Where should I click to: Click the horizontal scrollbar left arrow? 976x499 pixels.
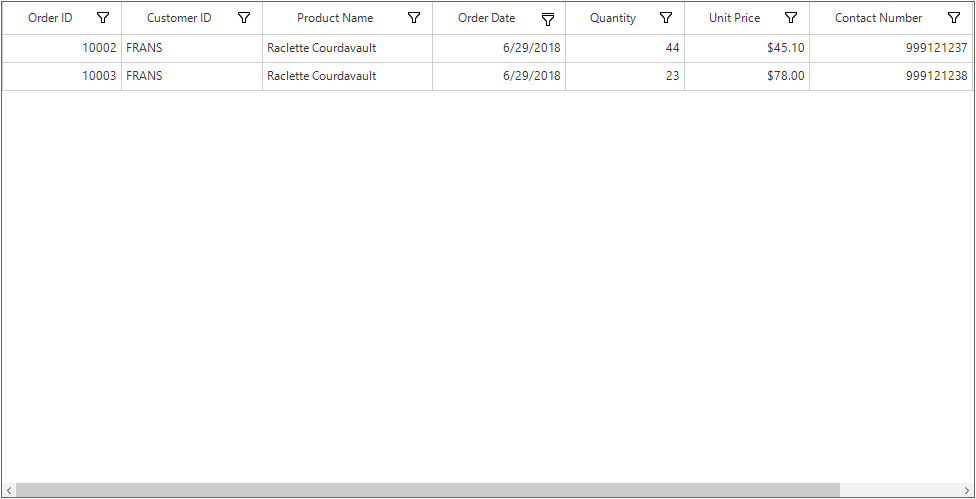pyautogui.click(x=9, y=490)
